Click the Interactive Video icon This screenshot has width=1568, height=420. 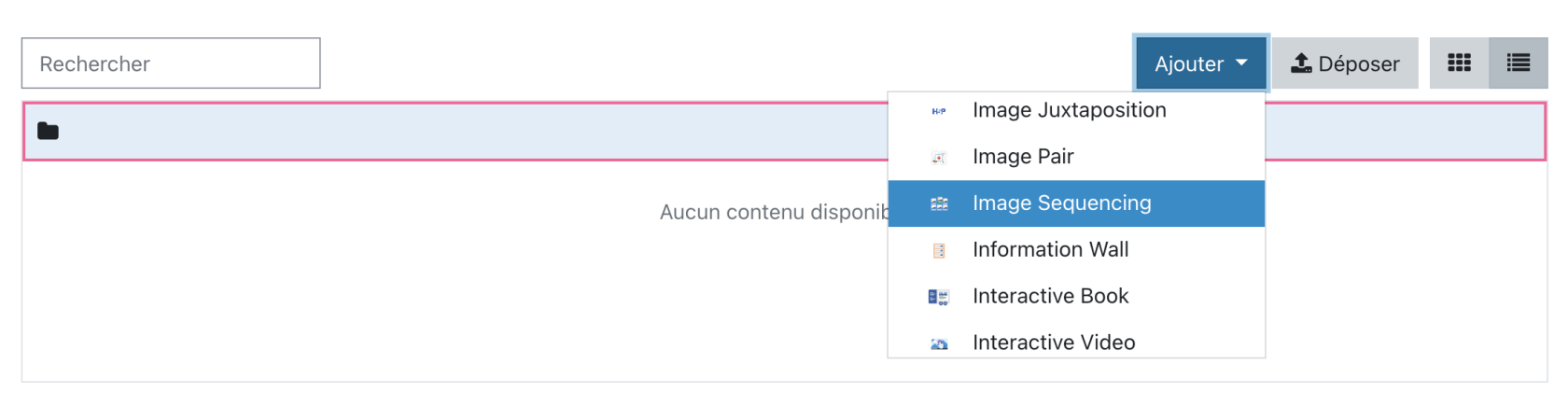[x=939, y=343]
